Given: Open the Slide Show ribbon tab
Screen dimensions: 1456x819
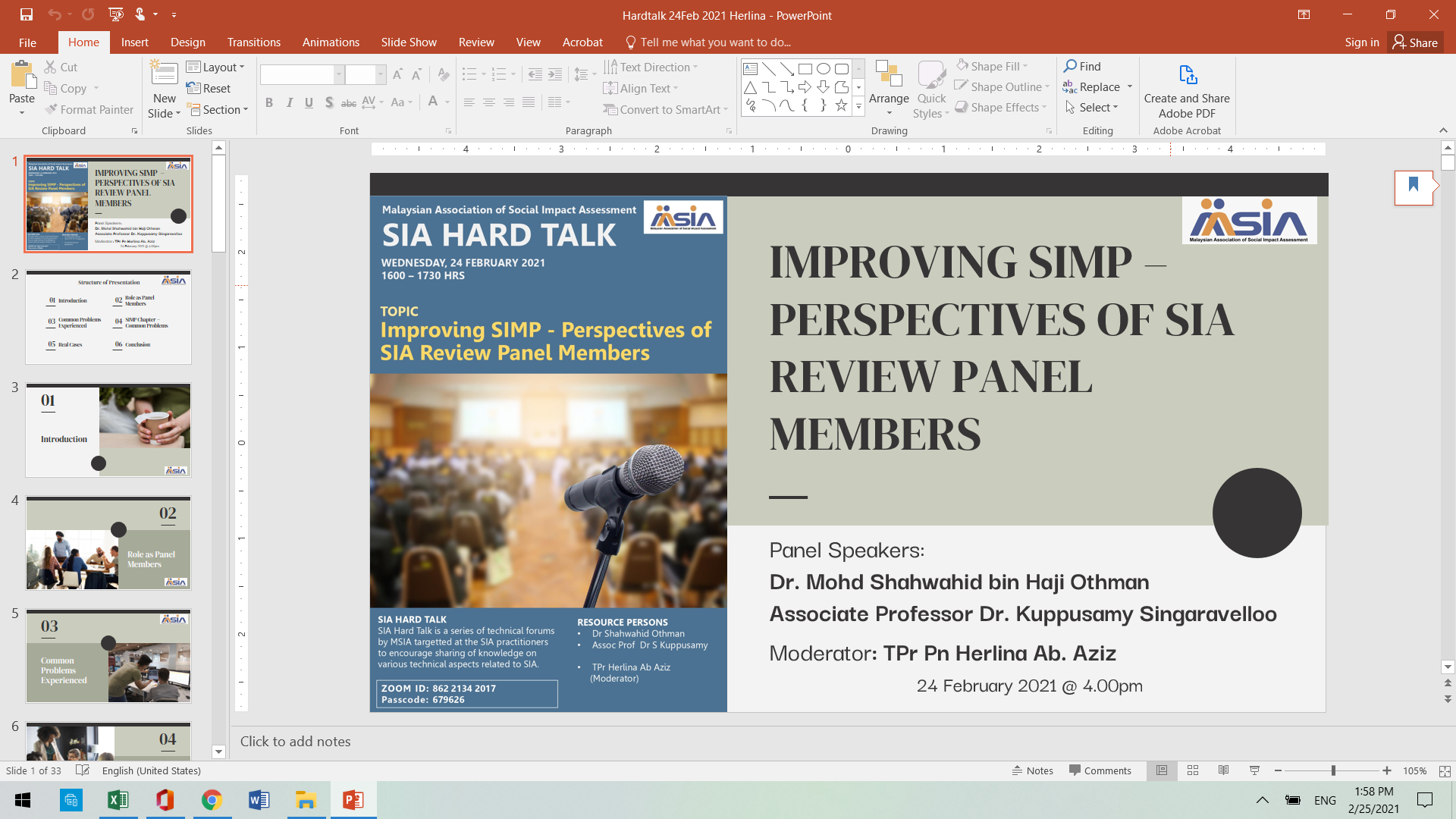Looking at the screenshot, I should click(x=409, y=42).
